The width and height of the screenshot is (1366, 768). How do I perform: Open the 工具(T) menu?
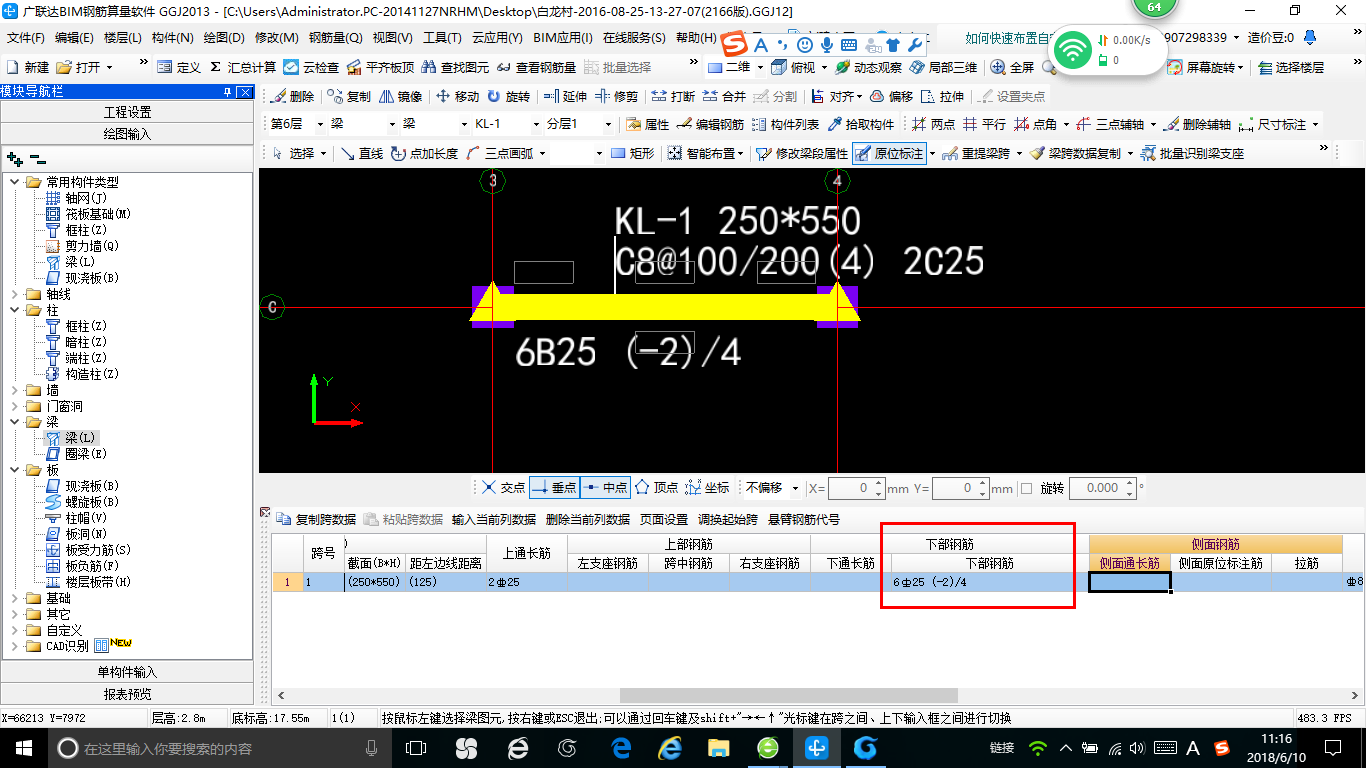pos(442,38)
